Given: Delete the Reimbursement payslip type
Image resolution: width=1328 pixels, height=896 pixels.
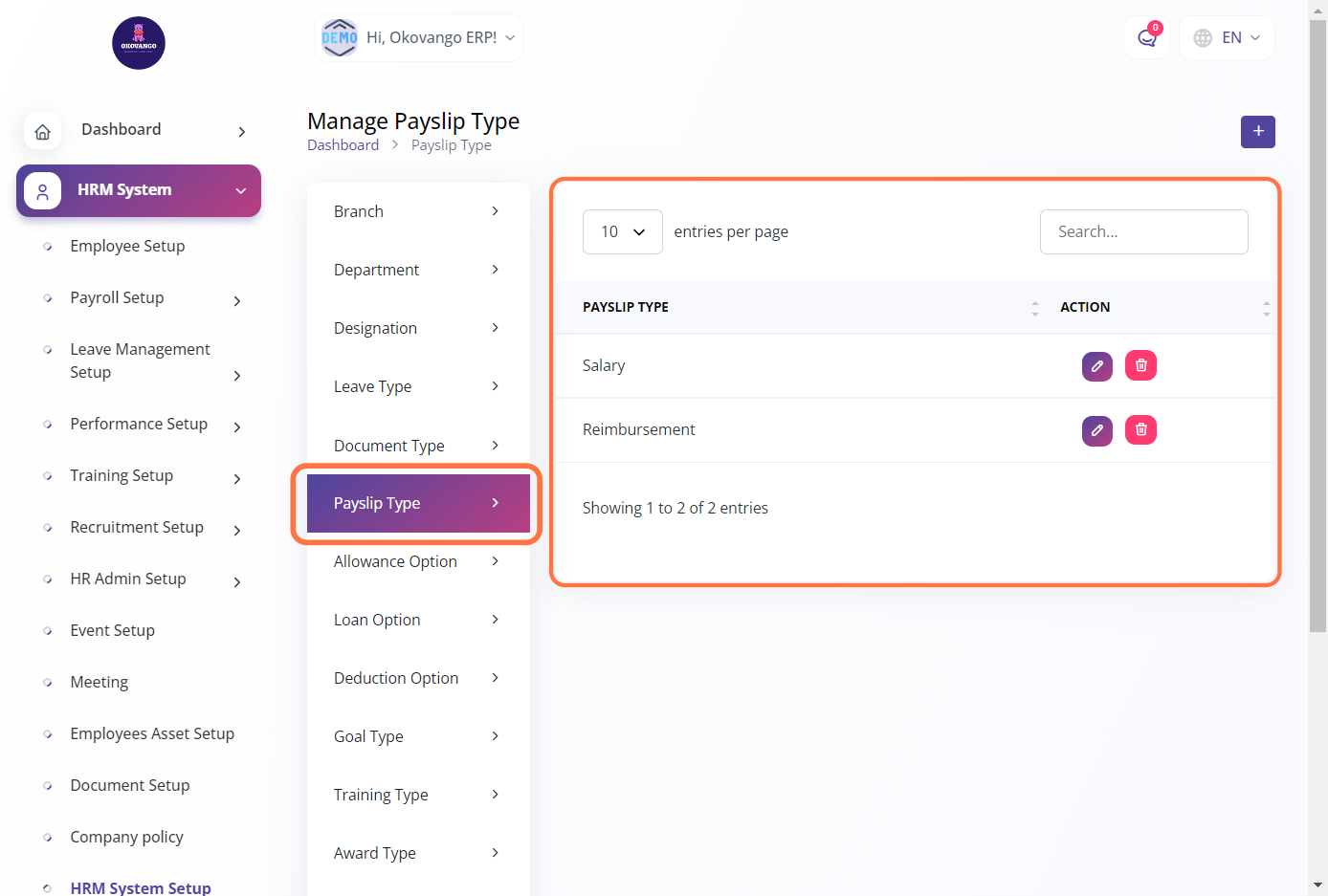Looking at the screenshot, I should (x=1140, y=430).
